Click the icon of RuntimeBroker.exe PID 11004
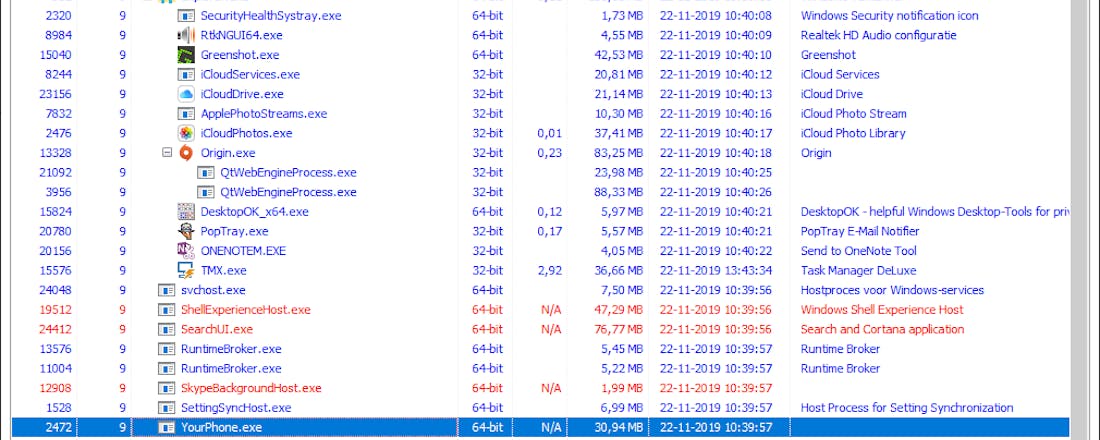 pyautogui.click(x=166, y=368)
